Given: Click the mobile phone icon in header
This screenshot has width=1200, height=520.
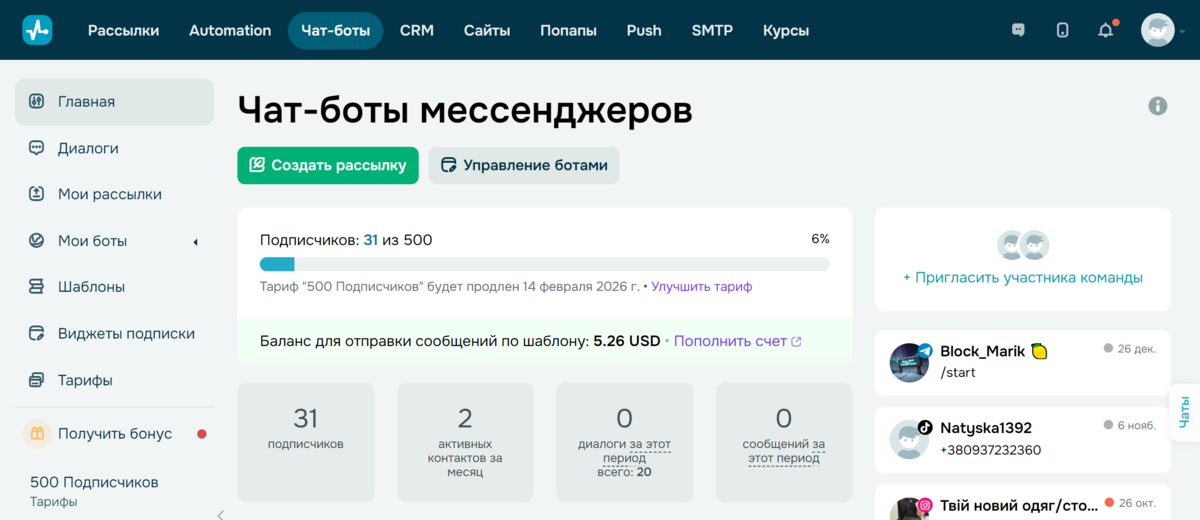Looking at the screenshot, I should click(1062, 30).
